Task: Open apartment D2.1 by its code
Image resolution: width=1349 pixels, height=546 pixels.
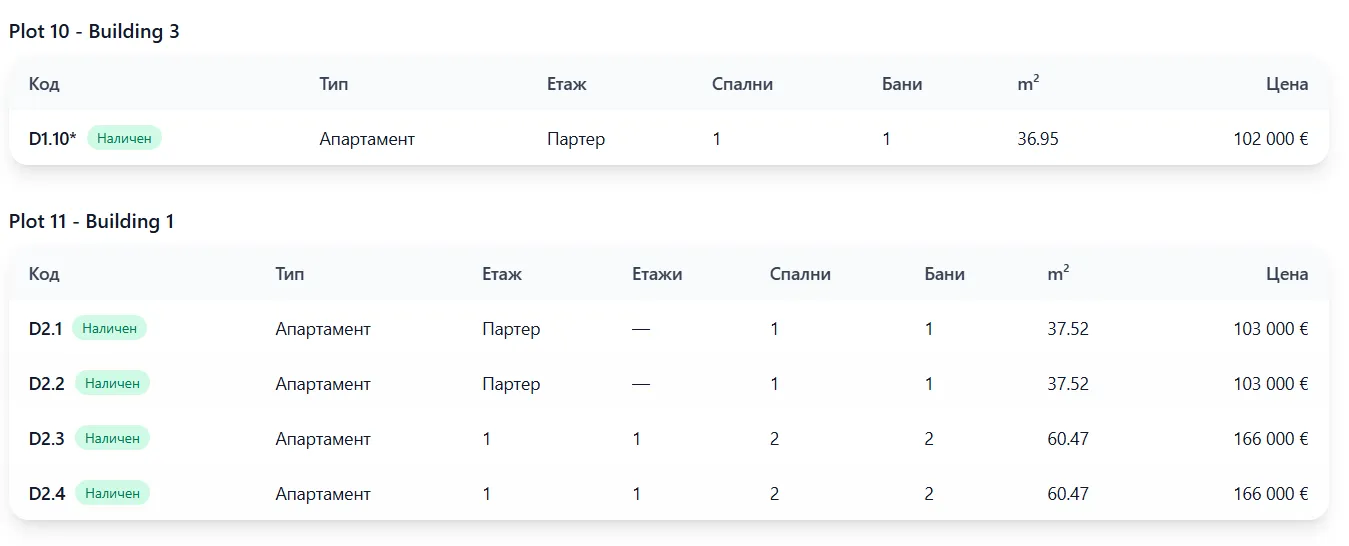Action: [45, 329]
